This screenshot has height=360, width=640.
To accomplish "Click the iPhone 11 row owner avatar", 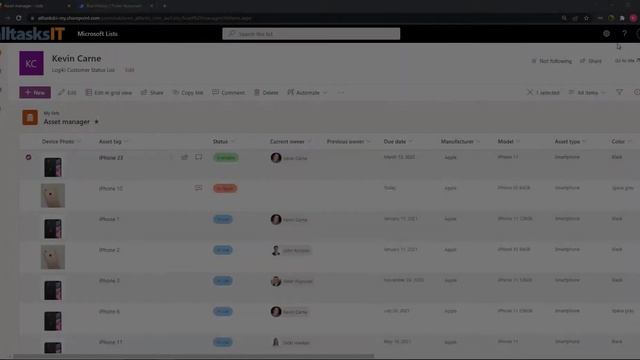I will (276, 342).
